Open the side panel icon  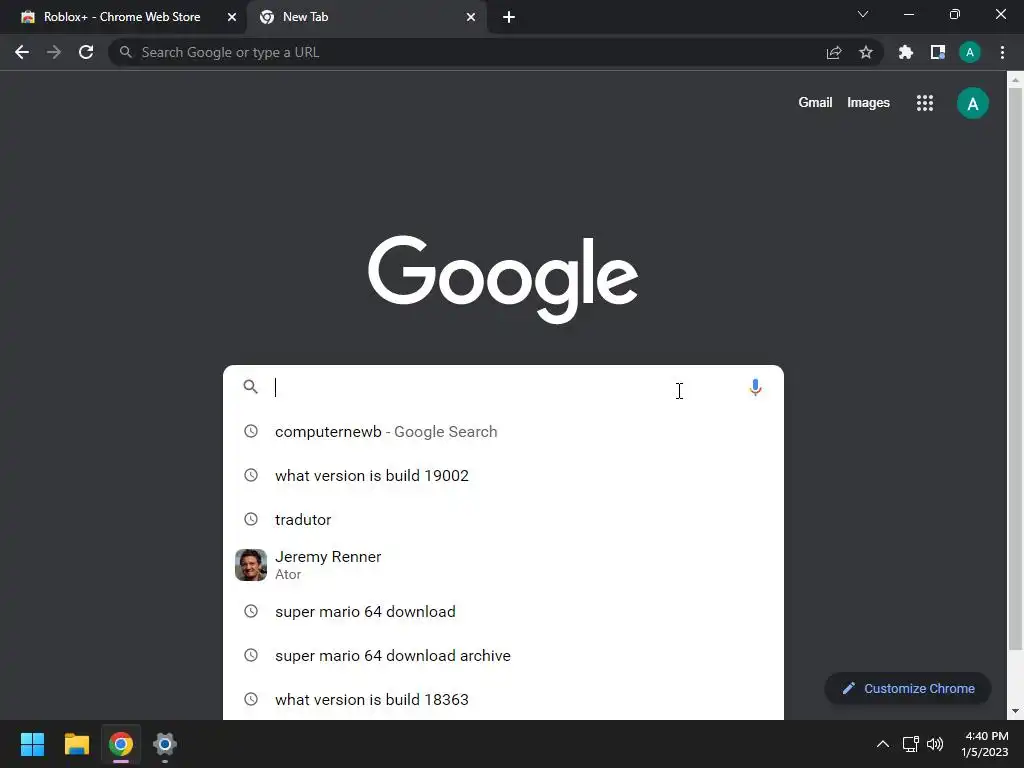coord(938,52)
